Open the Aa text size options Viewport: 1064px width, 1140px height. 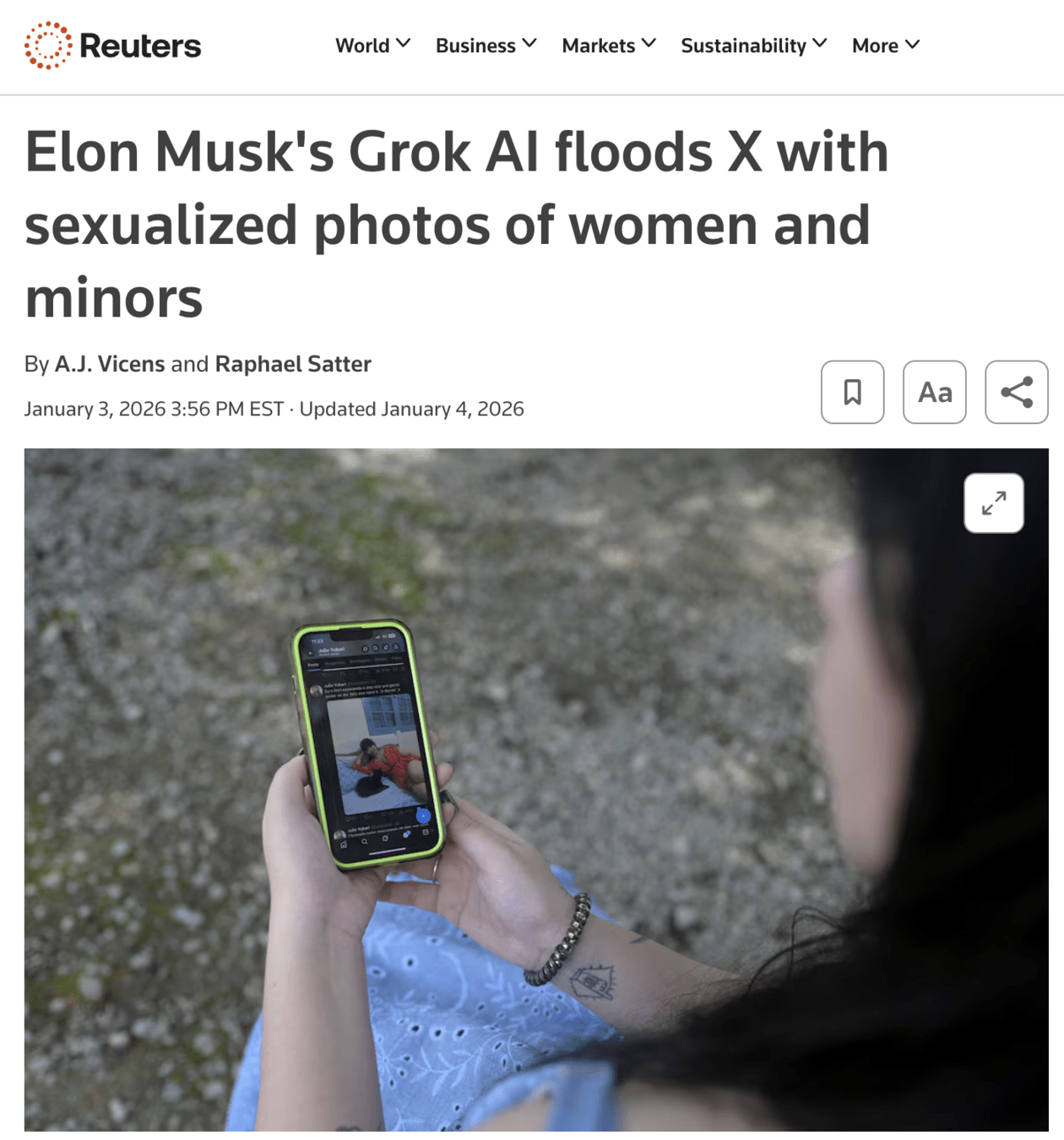934,392
